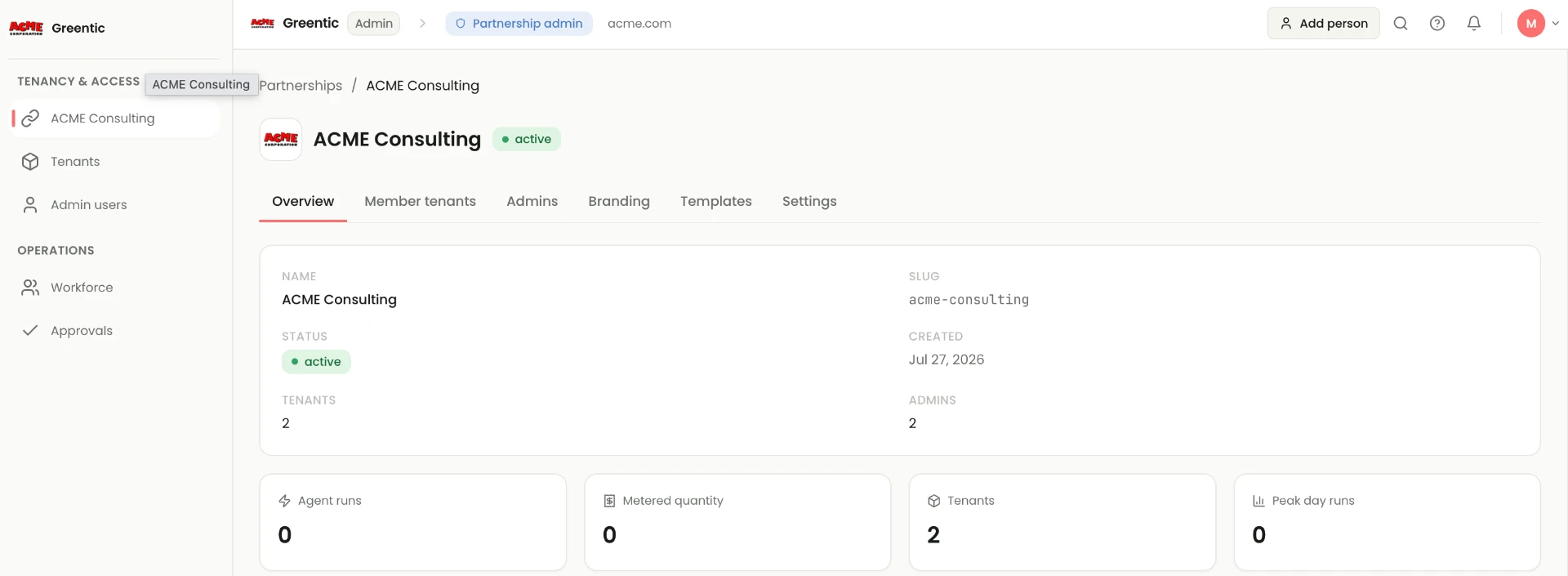Click the receipt icon on Metered quantity card
Screen dimensions: 1568x576
pyautogui.click(x=609, y=501)
